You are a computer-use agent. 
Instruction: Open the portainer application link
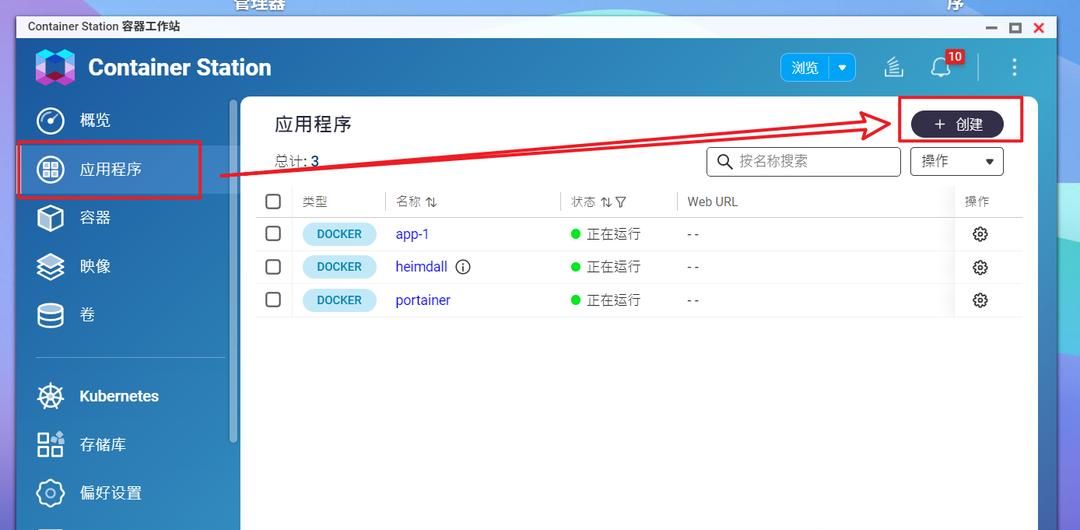click(x=423, y=300)
